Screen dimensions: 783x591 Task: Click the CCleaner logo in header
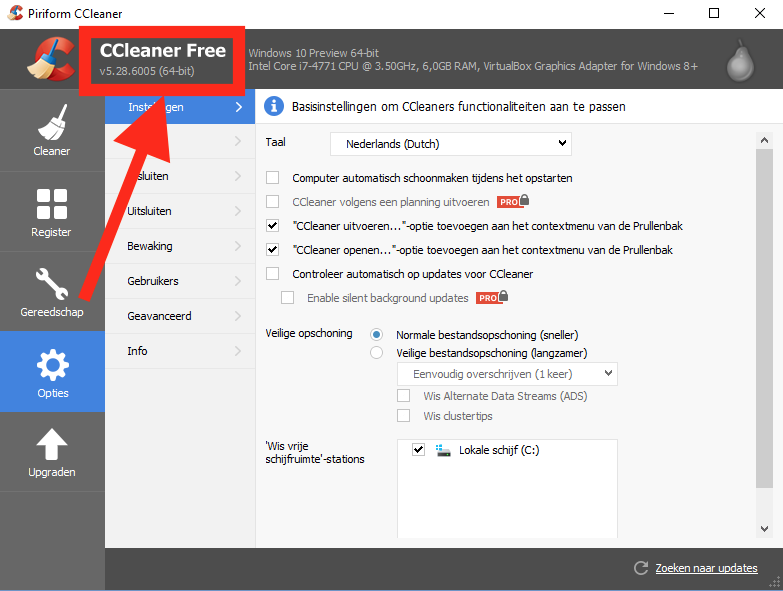(x=50, y=58)
